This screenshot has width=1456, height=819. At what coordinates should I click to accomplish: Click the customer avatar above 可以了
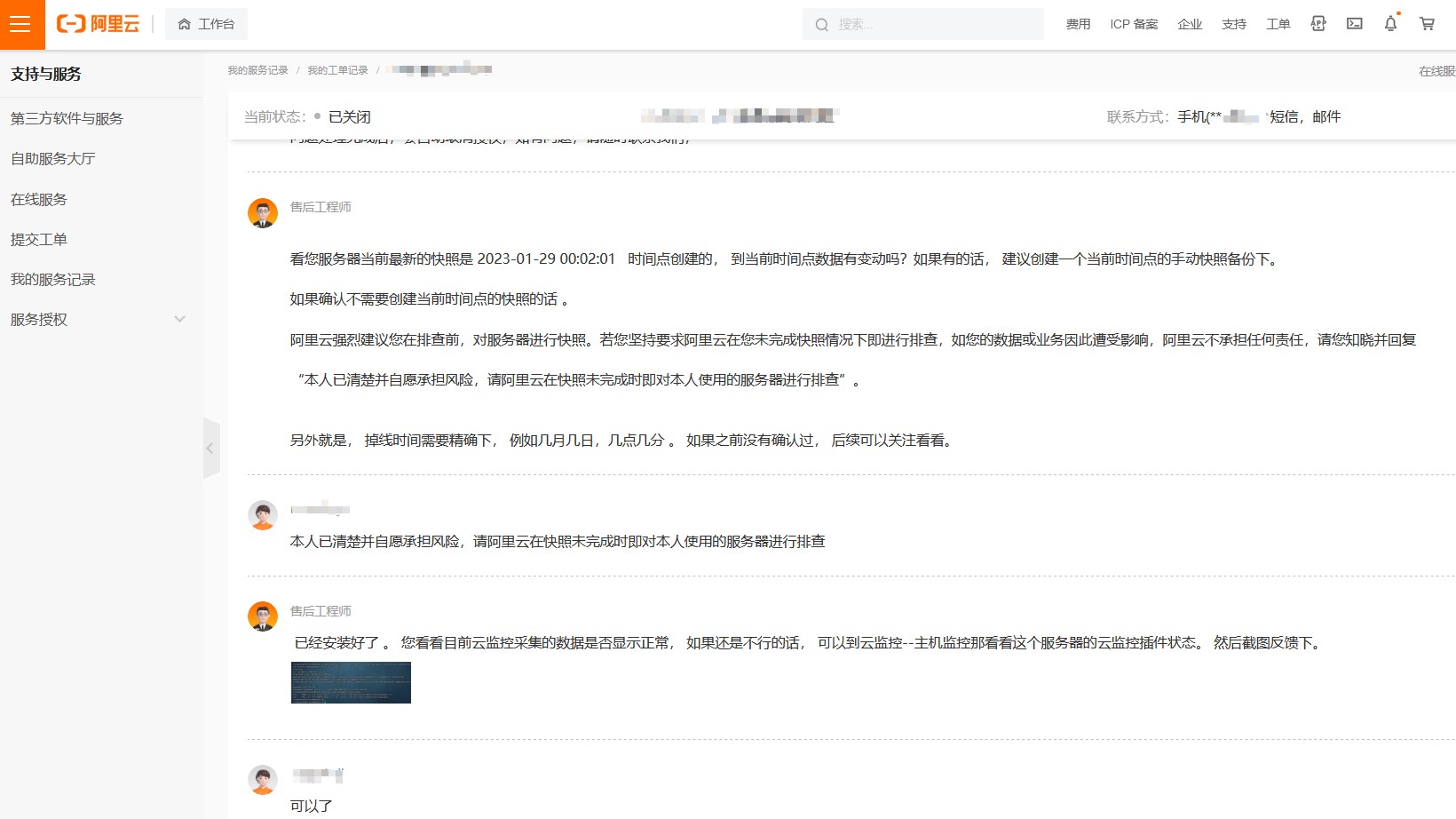click(x=263, y=780)
